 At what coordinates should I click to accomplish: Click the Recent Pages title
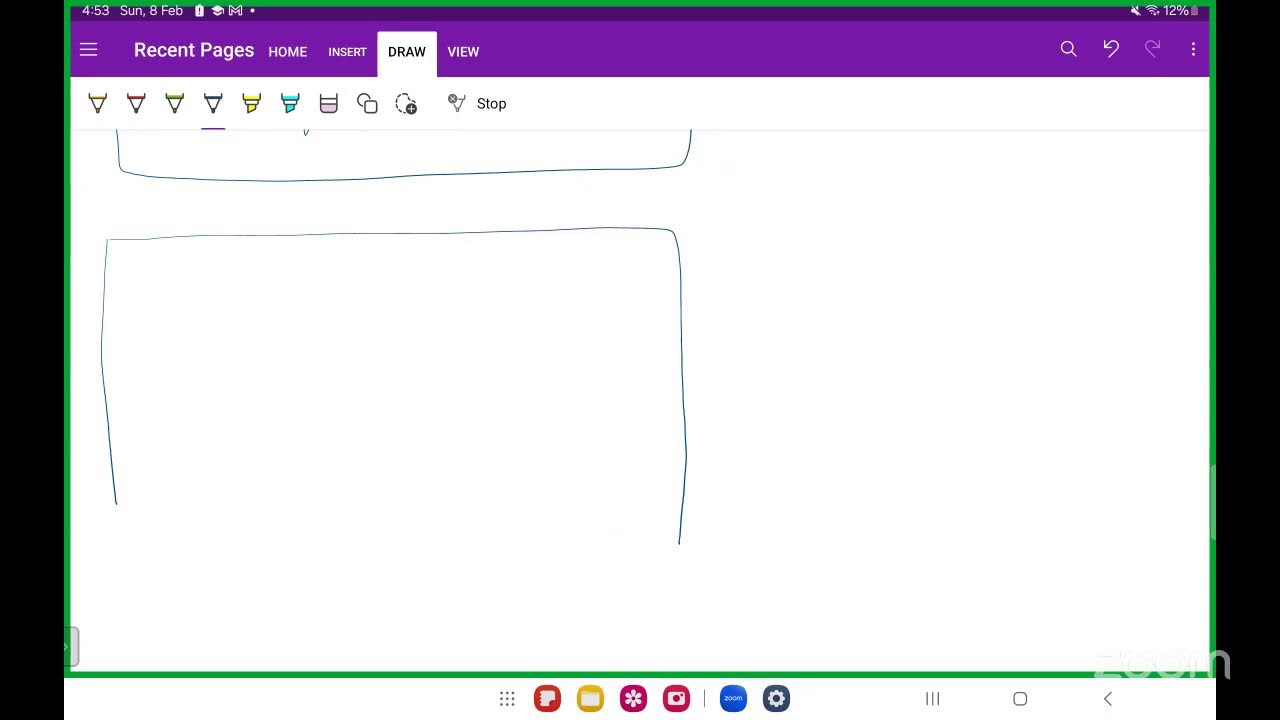coord(194,50)
